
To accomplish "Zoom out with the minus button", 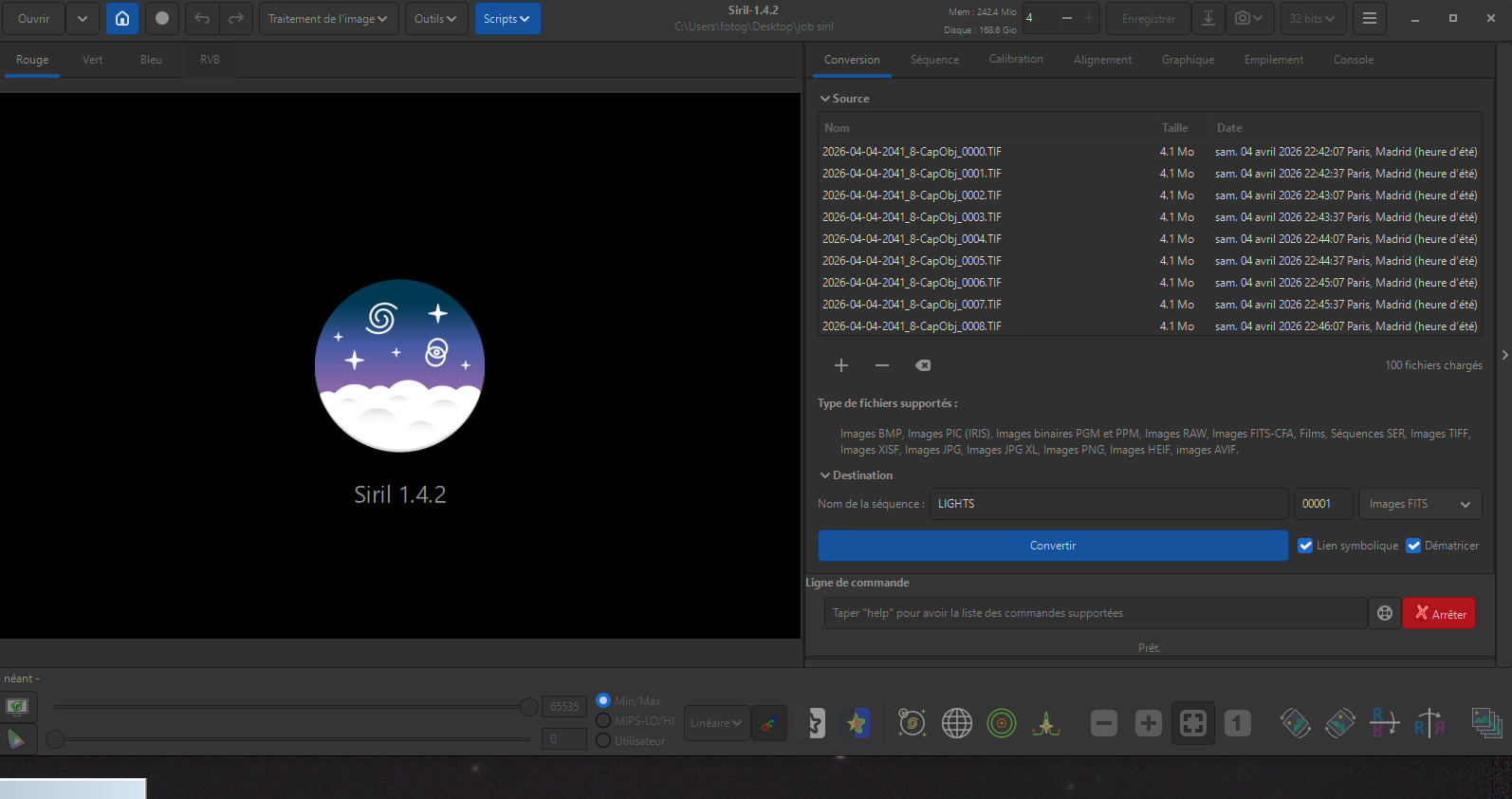I will point(1104,723).
